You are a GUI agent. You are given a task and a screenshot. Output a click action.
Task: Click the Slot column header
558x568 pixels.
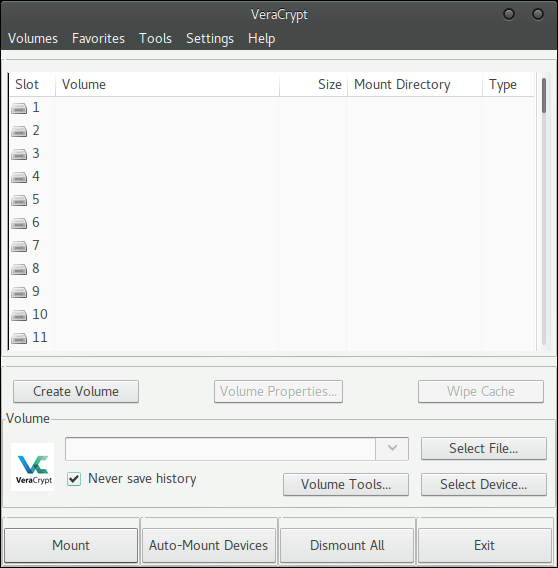pyautogui.click(x=32, y=84)
